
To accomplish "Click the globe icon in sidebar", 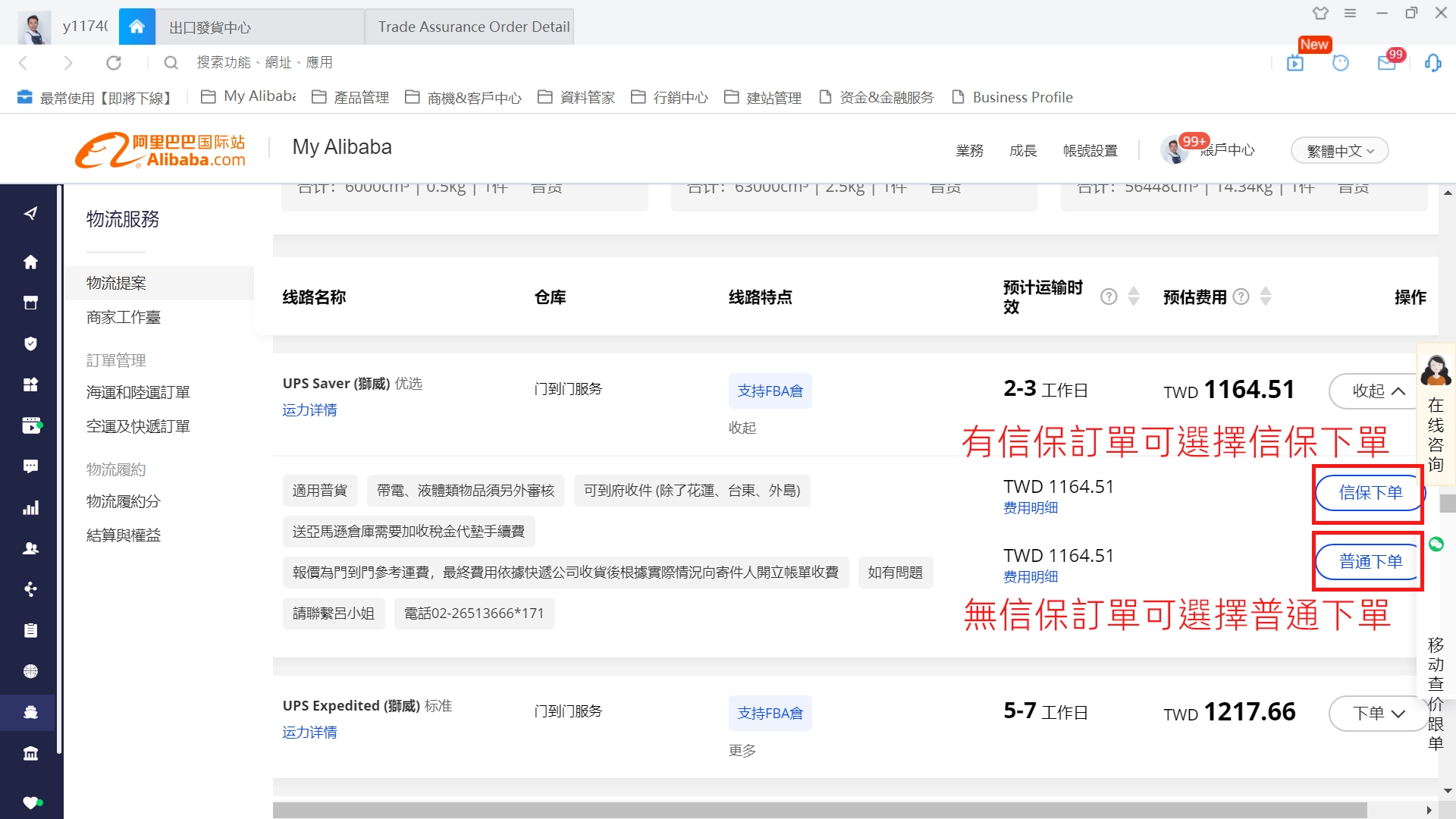I will tap(30, 672).
